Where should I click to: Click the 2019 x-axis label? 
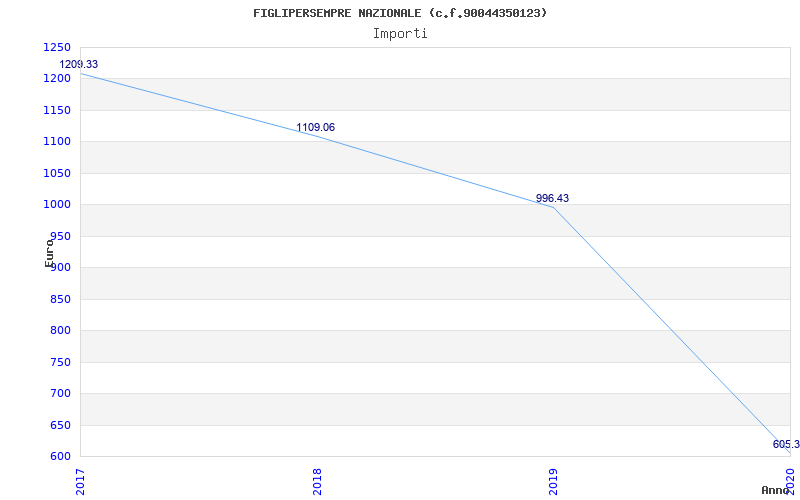[554, 482]
